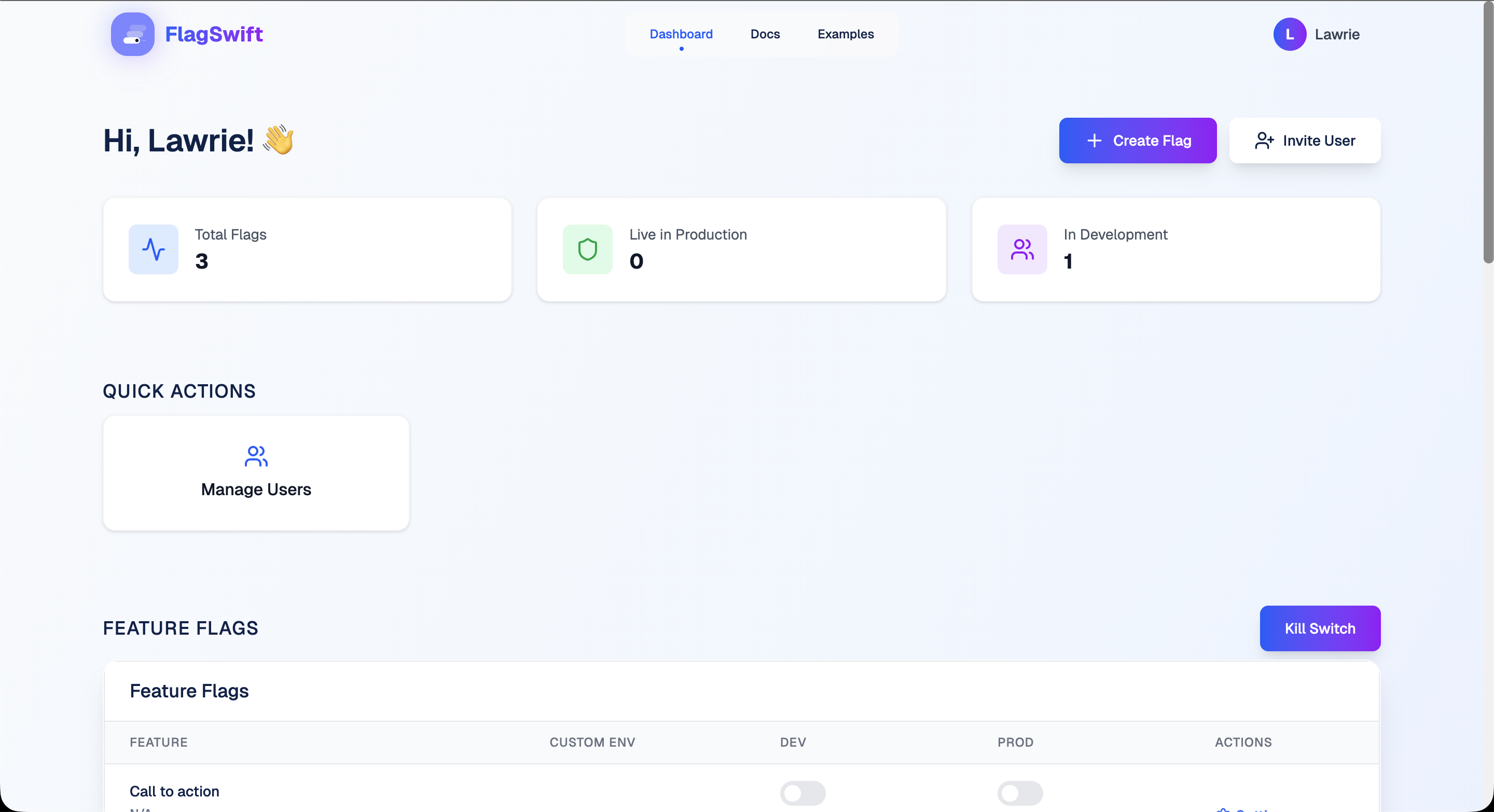
Task: Enable the DEV toggle for Call to action
Action: pyautogui.click(x=803, y=793)
